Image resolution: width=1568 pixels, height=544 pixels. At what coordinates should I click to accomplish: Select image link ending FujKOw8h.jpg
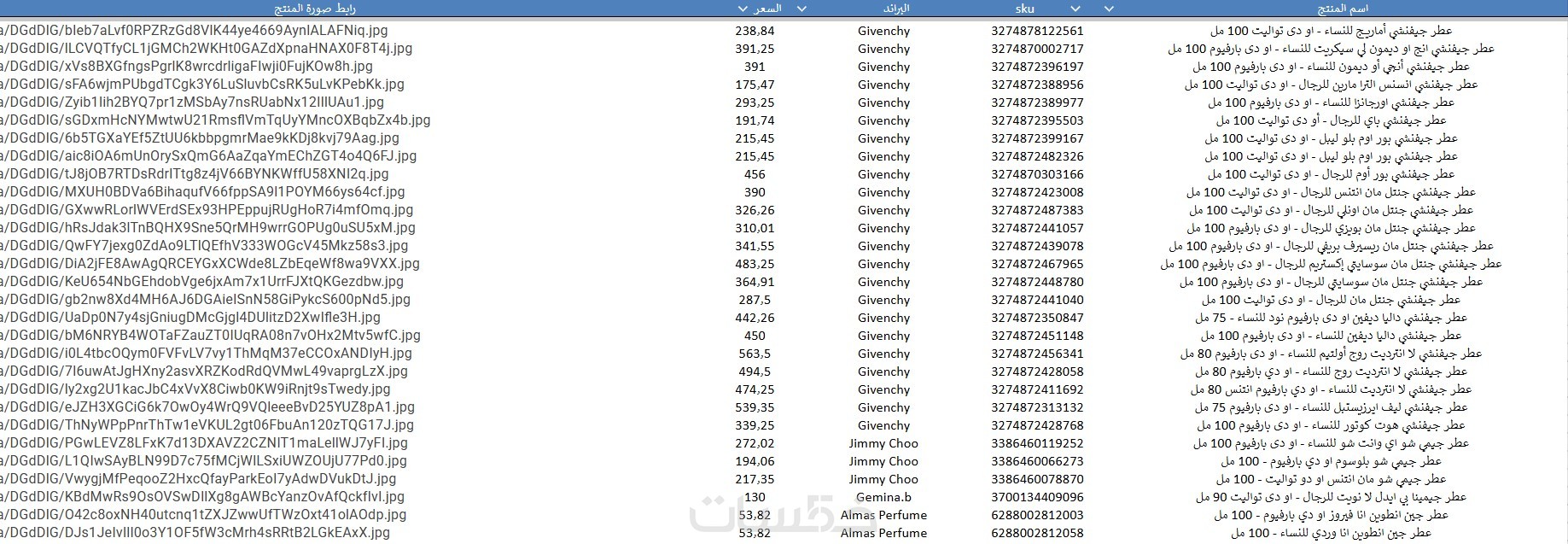(x=186, y=67)
